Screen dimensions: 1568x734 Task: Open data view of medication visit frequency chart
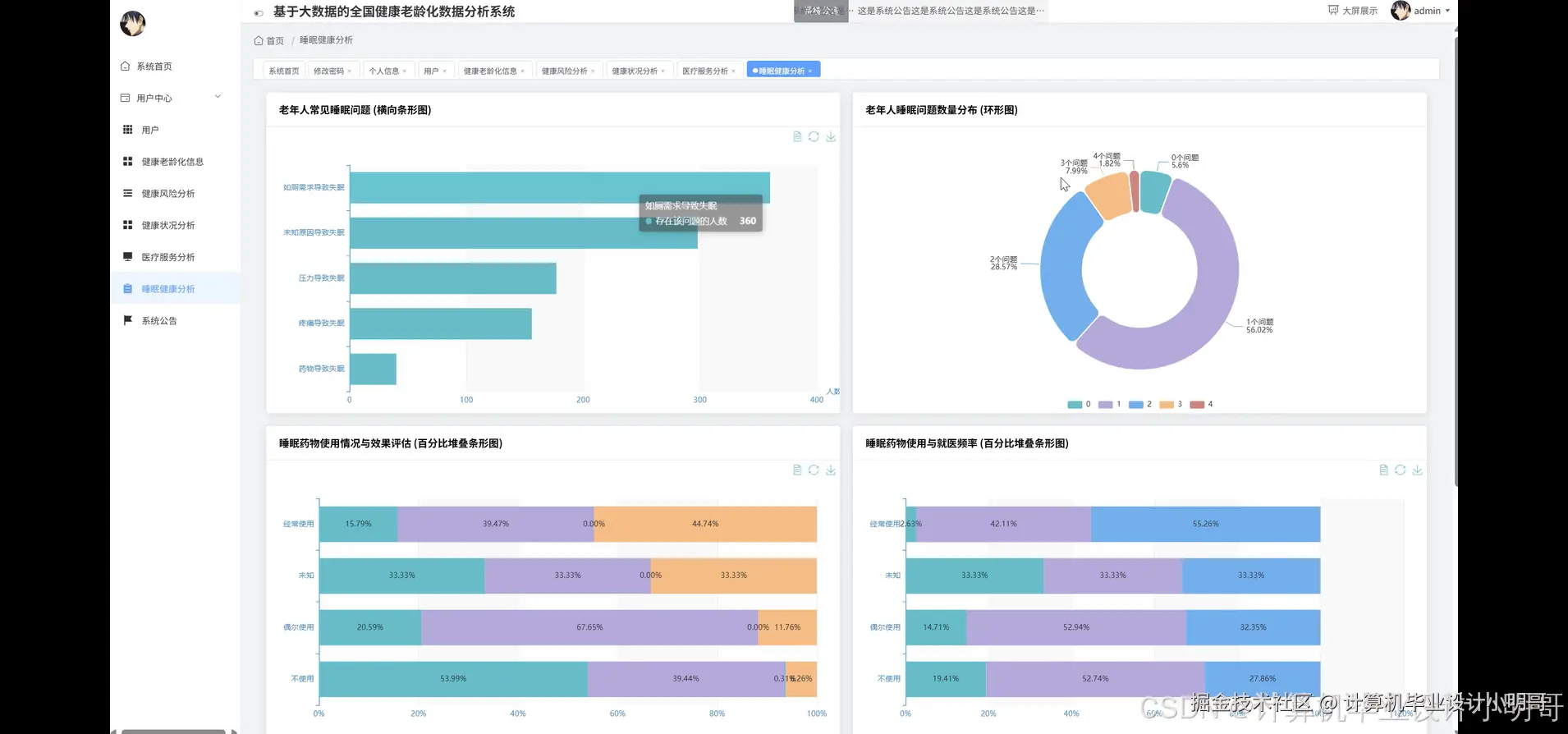pos(1383,470)
